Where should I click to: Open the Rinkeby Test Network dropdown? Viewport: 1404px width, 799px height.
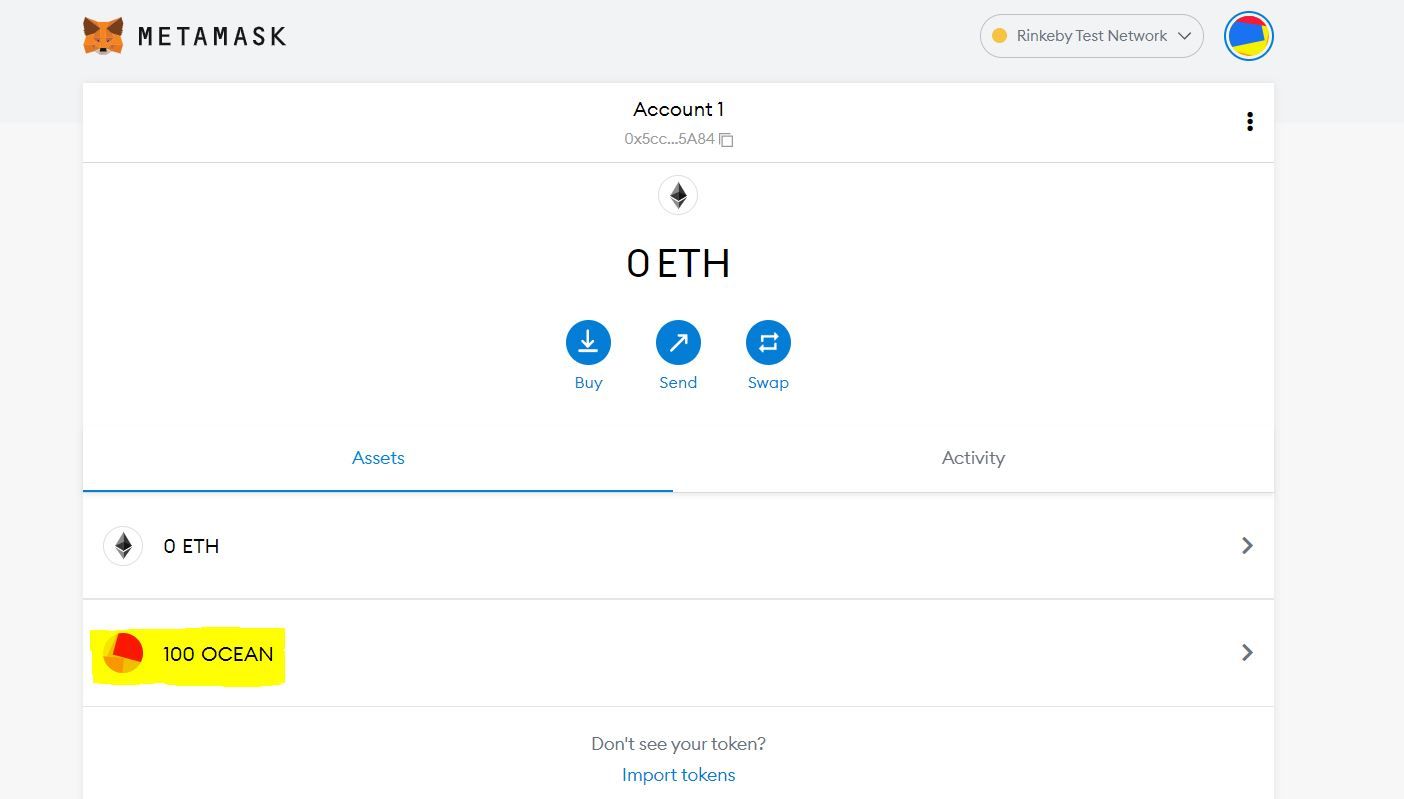pyautogui.click(x=1091, y=36)
